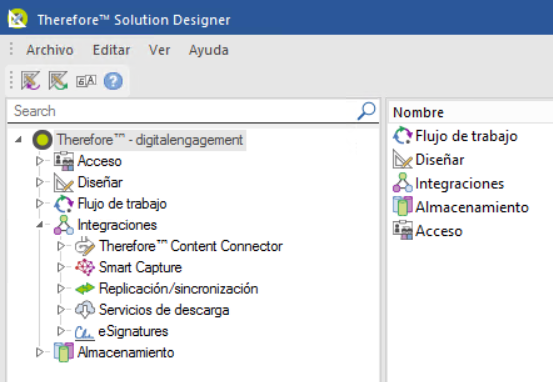
Task: Click the language translation toolbar icon
Action: 86,81
